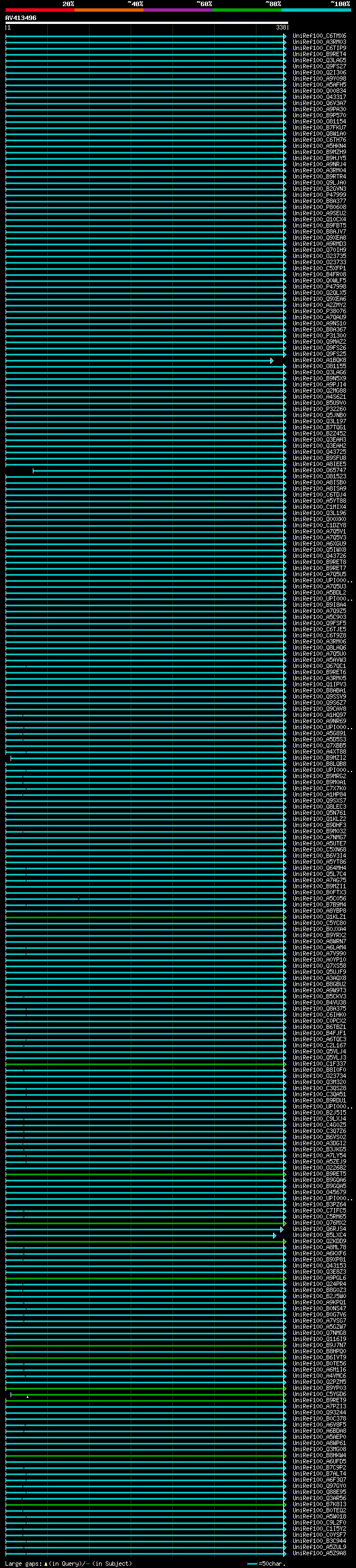
Task: Select the UniRef100_P38076 label
Action: (x=319, y=311)
